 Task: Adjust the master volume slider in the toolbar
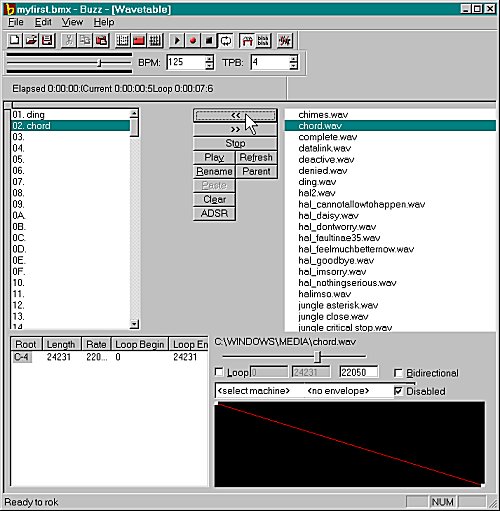pos(99,63)
